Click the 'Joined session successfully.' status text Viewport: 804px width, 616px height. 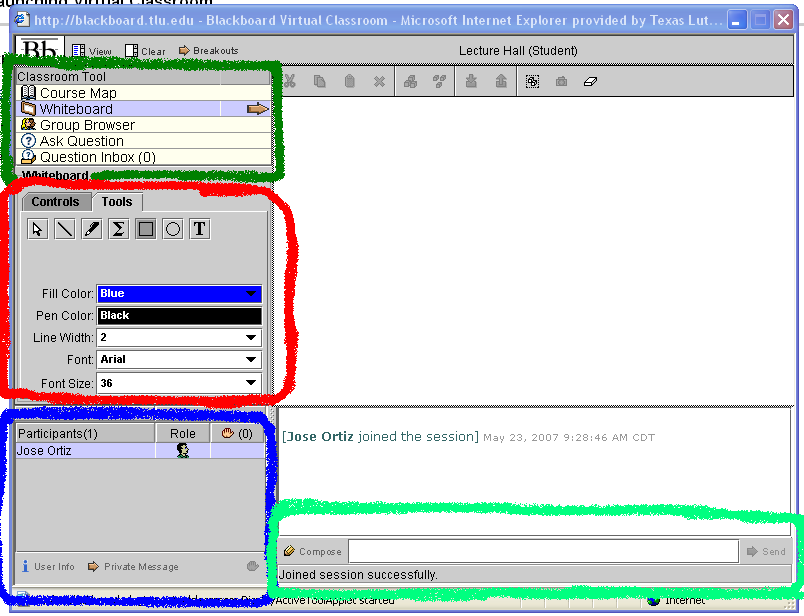tap(358, 574)
